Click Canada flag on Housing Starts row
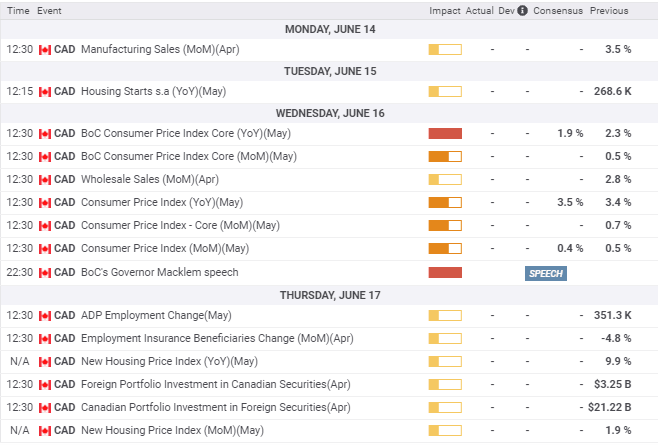The width and height of the screenshot is (658, 445). tap(44, 91)
